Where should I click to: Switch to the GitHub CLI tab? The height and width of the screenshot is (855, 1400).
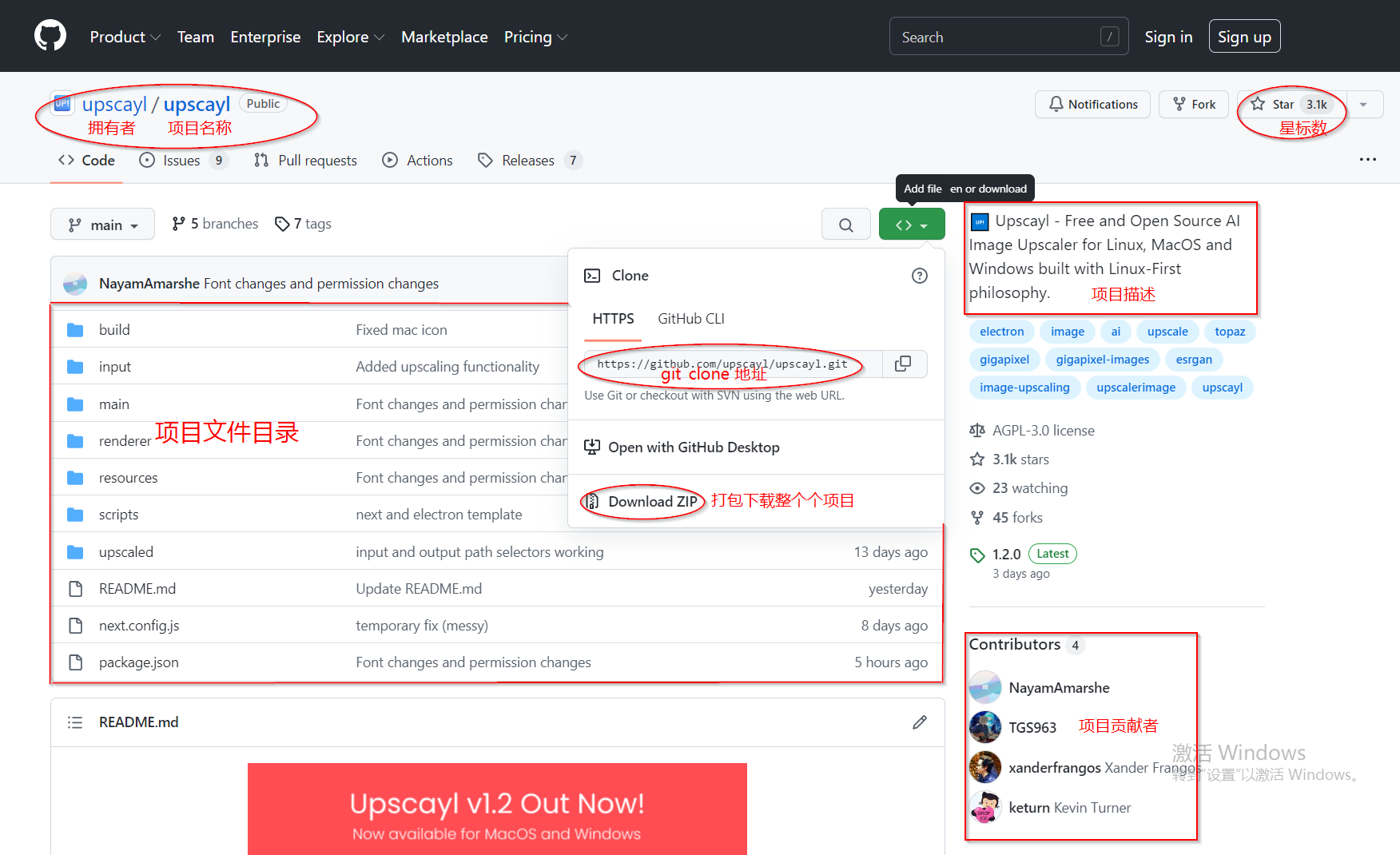pyautogui.click(x=690, y=319)
